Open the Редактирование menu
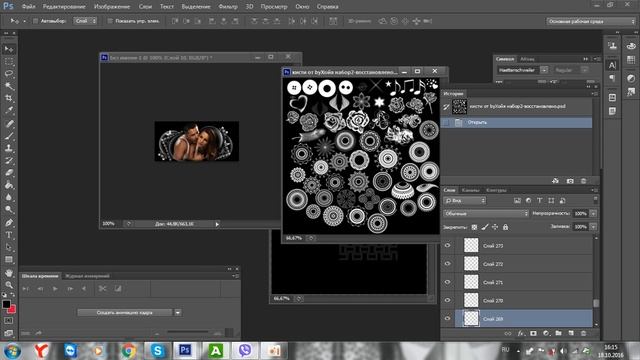 coord(64,7)
